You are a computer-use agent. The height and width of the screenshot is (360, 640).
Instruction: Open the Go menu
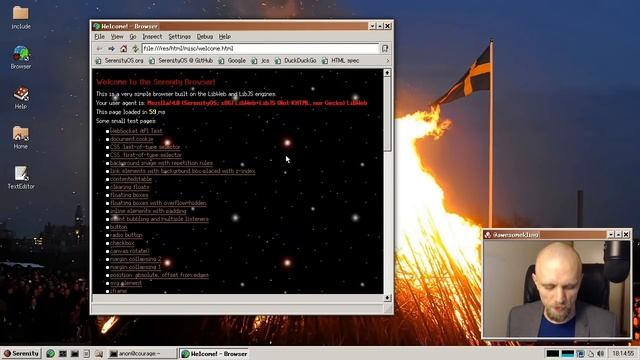point(133,37)
